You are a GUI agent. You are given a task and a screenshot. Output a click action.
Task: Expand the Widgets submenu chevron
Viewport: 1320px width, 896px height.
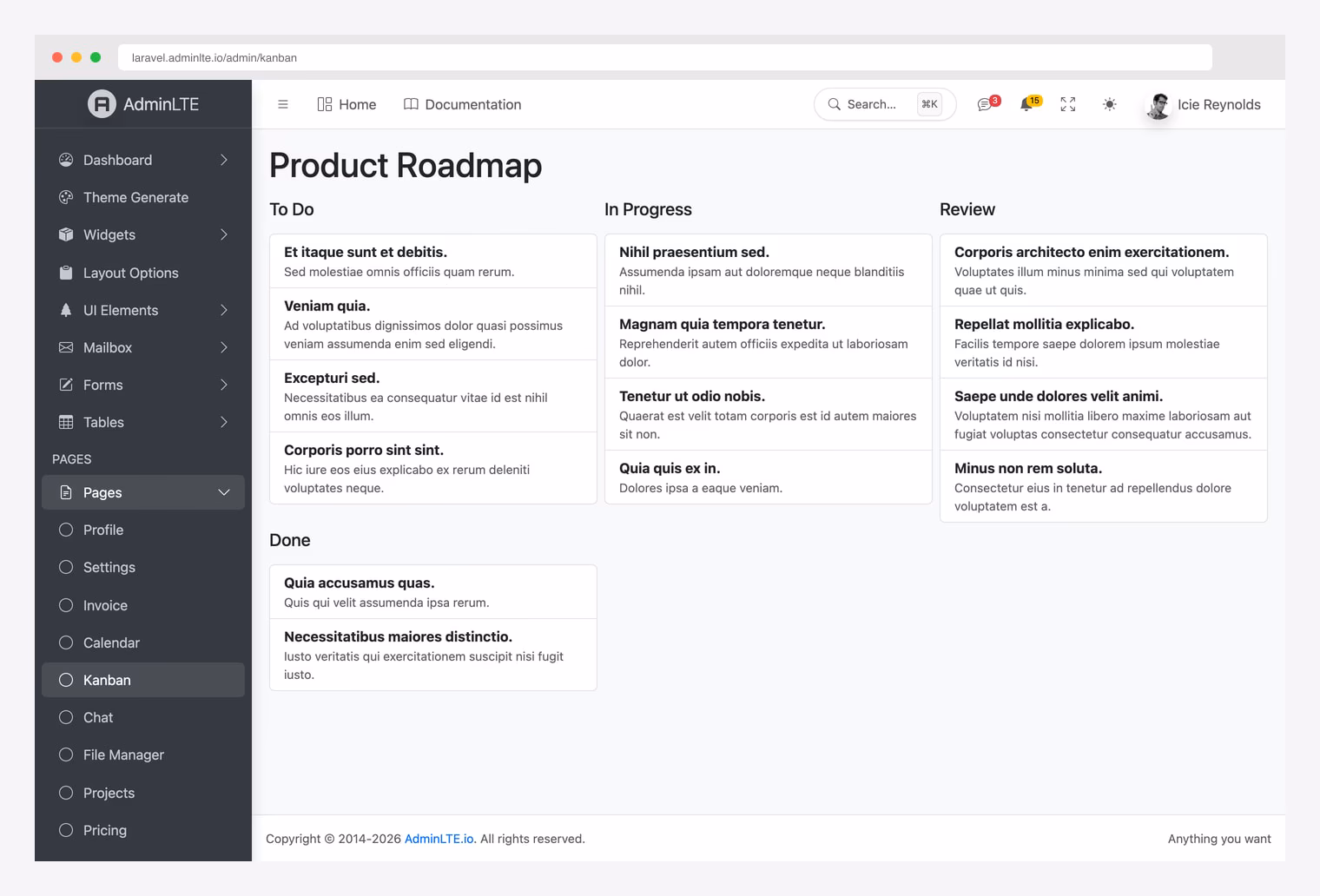click(224, 234)
